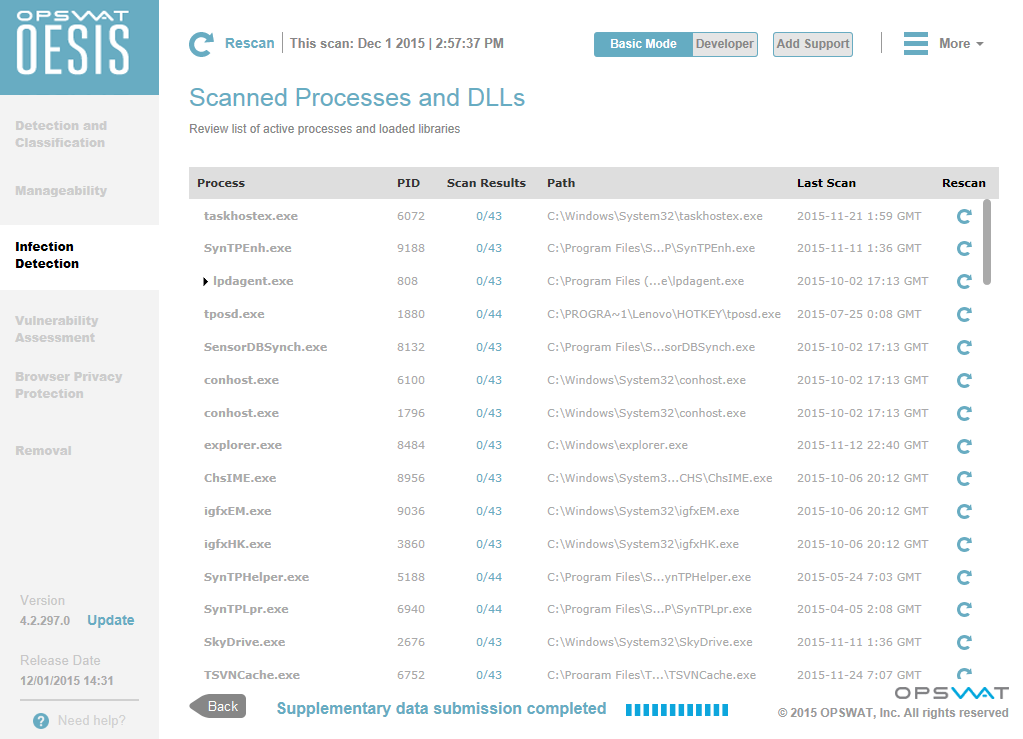
Task: Rescan lpdagent.exe using its row icon
Action: point(964,282)
